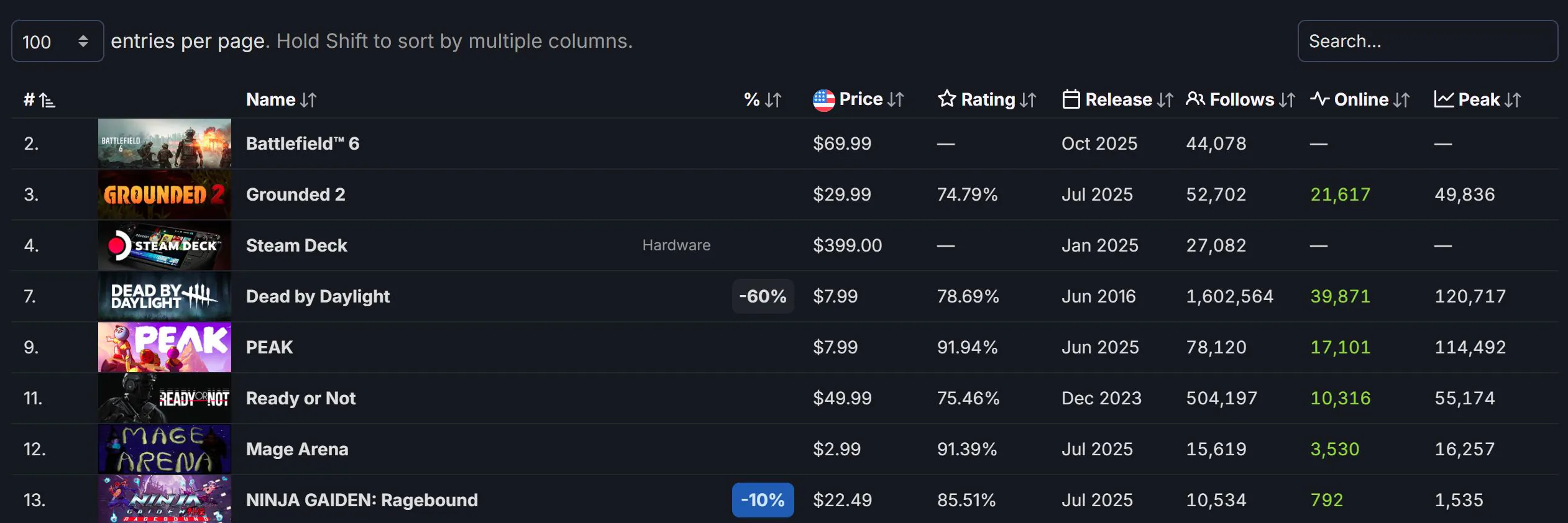Click the blue -10% discount badge
The image size is (1568, 523).
coord(763,500)
